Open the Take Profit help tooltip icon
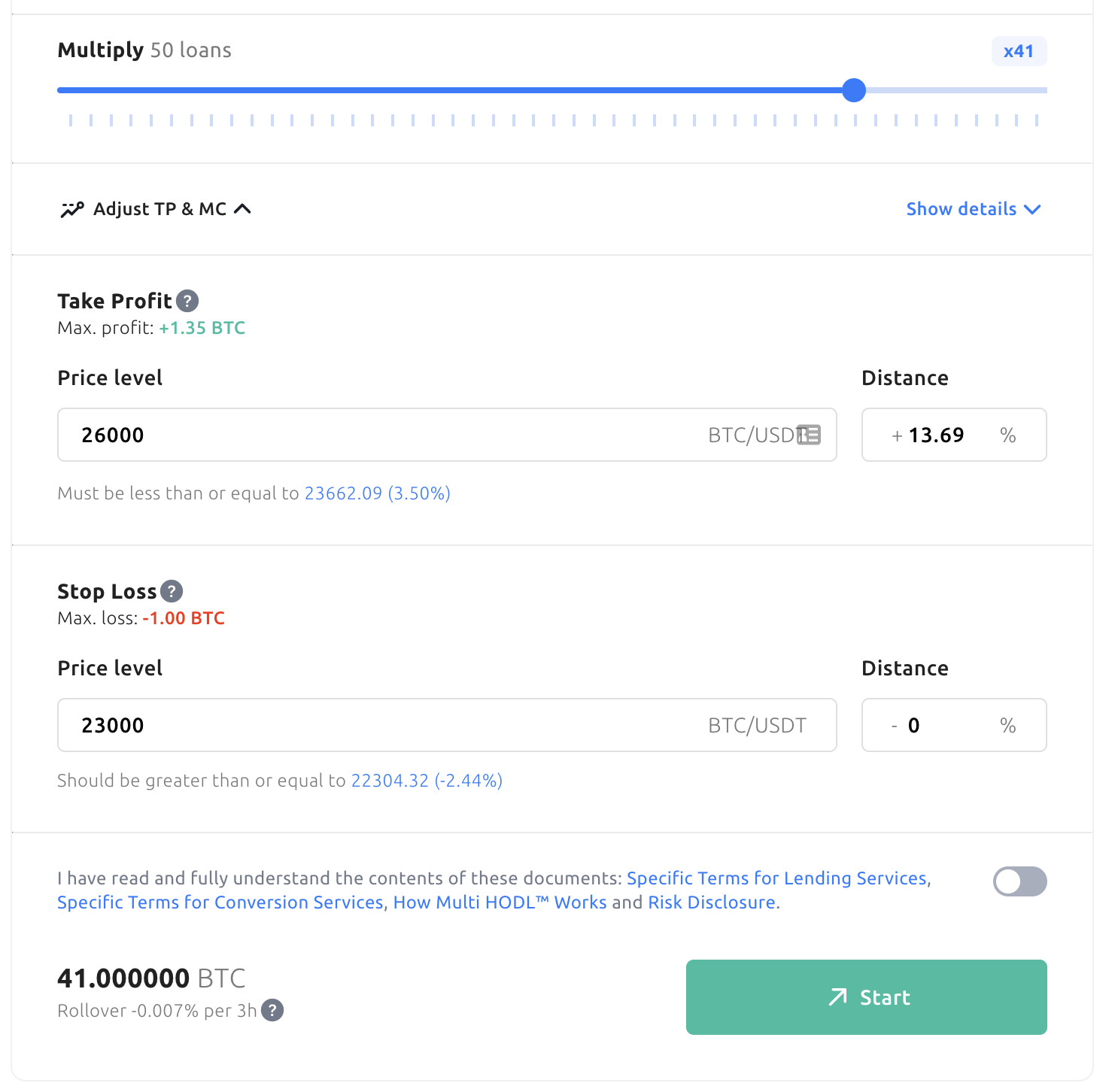 [187, 301]
